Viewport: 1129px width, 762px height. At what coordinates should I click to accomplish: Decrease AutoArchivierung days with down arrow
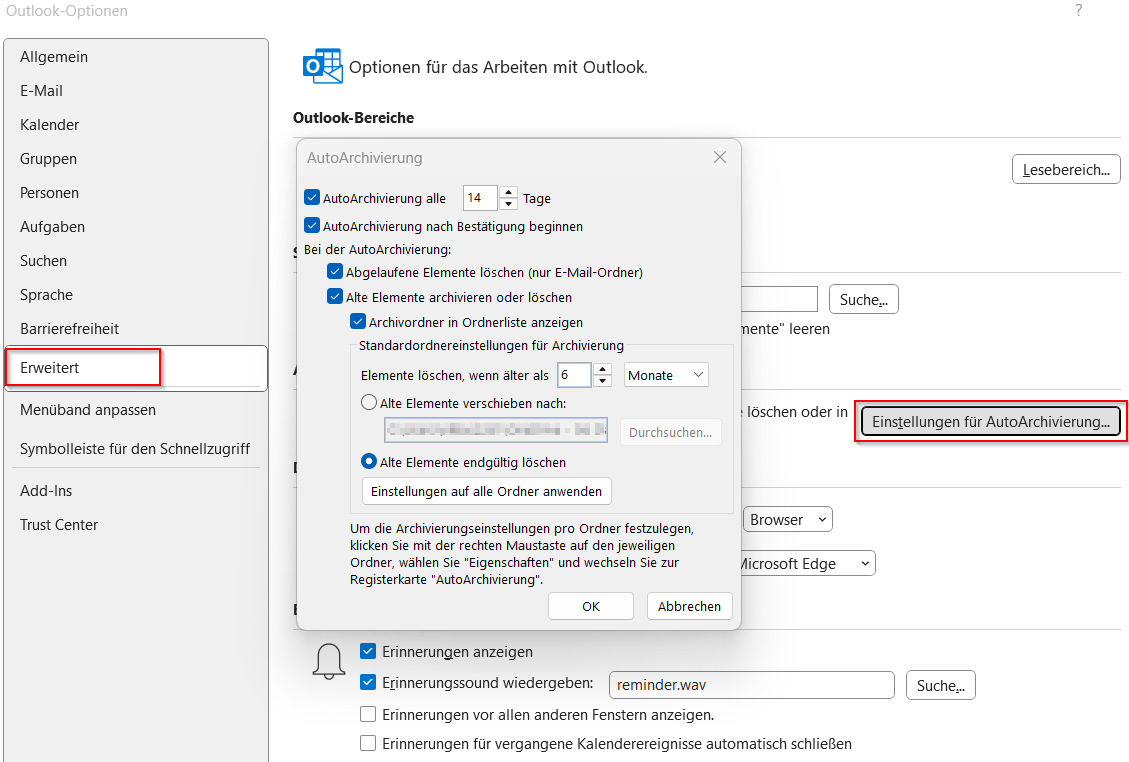pos(508,204)
